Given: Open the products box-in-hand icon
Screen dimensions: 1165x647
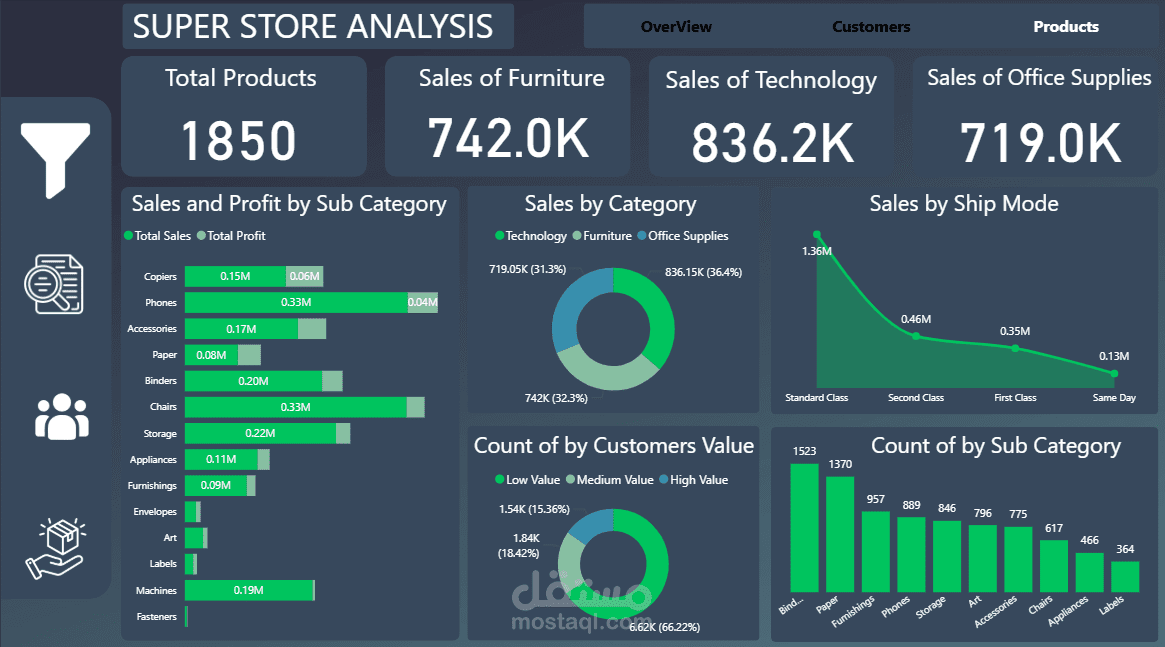Looking at the screenshot, I should coord(56,549).
